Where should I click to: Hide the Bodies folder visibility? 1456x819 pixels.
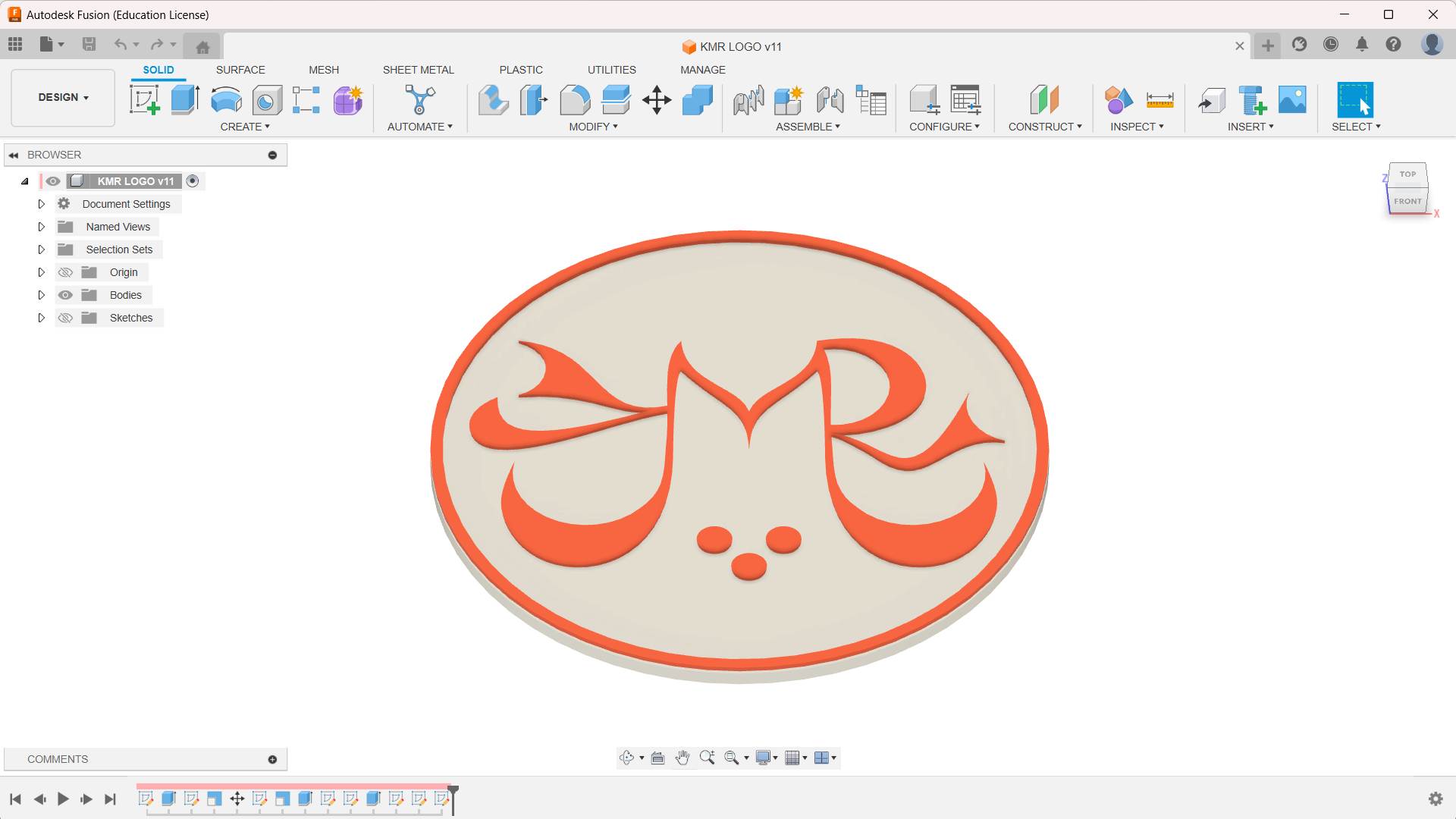pos(66,295)
